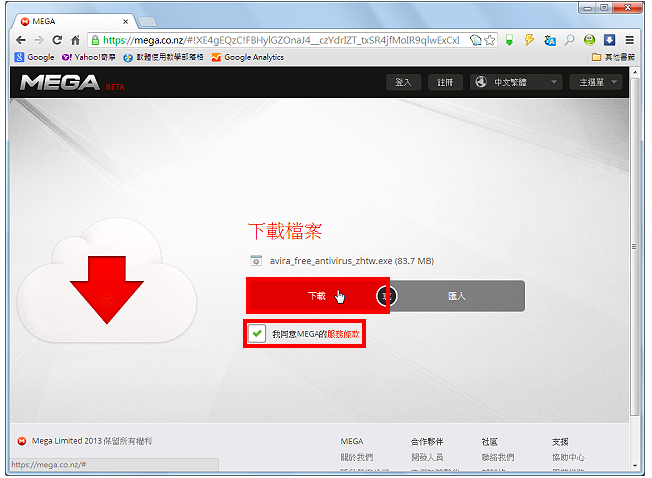This screenshot has width=652, height=478.
Task: Click the page vertical scrollbar thumb
Action: point(635,246)
